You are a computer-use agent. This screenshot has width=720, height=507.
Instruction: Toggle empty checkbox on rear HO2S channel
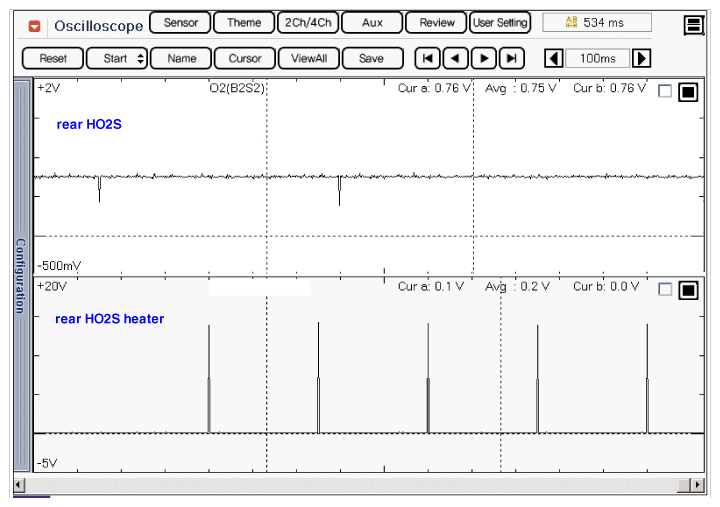(666, 92)
